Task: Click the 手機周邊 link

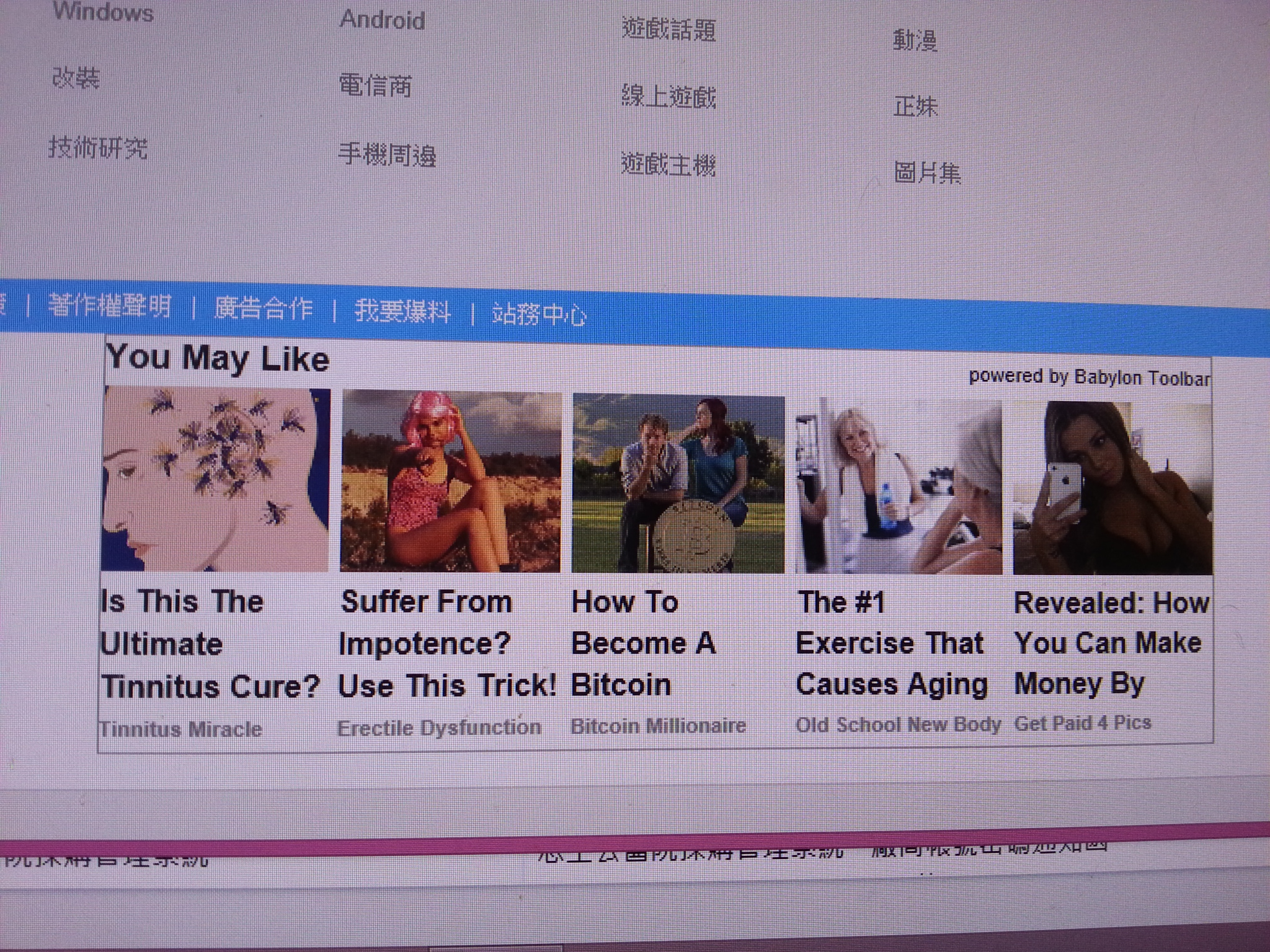Action: point(387,155)
